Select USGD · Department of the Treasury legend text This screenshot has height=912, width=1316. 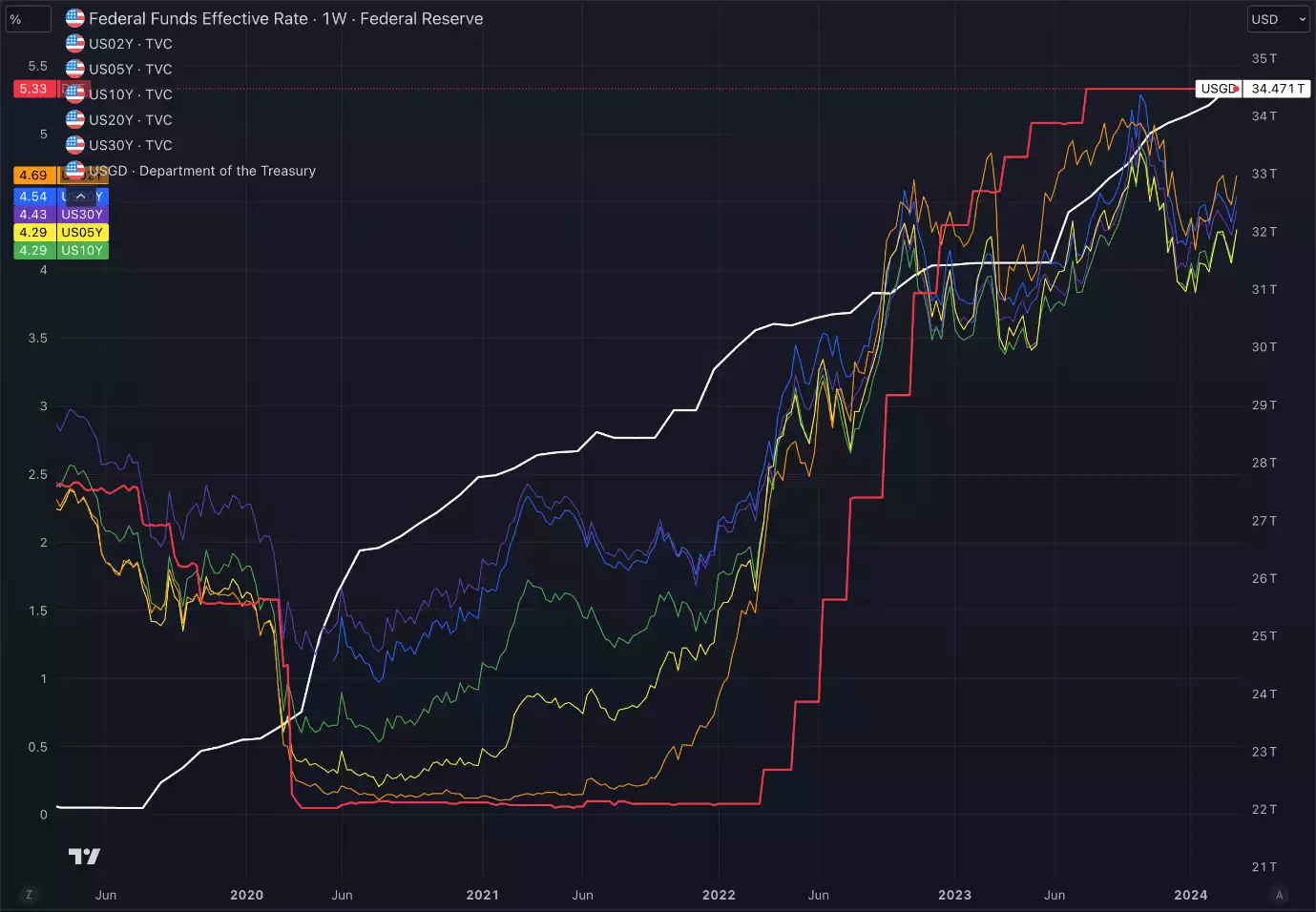coord(202,171)
